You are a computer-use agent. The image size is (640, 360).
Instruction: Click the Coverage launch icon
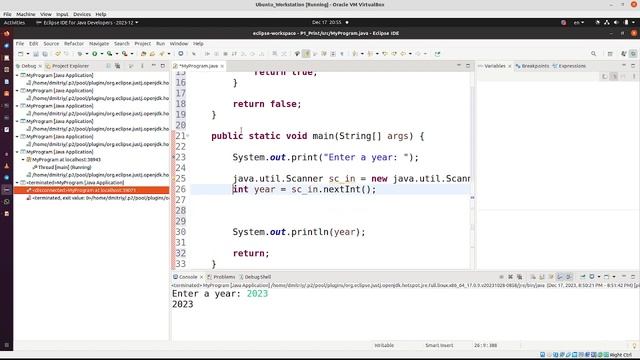(x=109, y=54)
